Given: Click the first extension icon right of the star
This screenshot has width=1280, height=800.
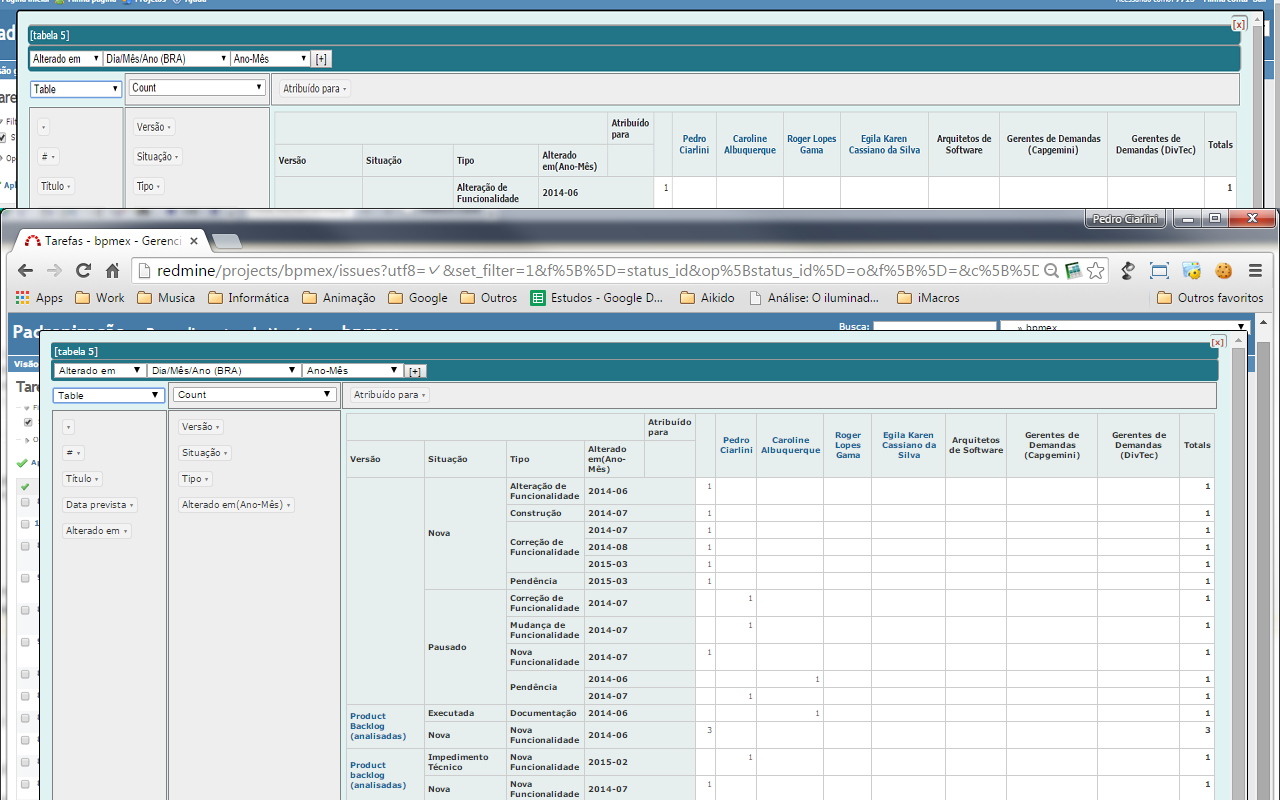Looking at the screenshot, I should pyautogui.click(x=1128, y=270).
